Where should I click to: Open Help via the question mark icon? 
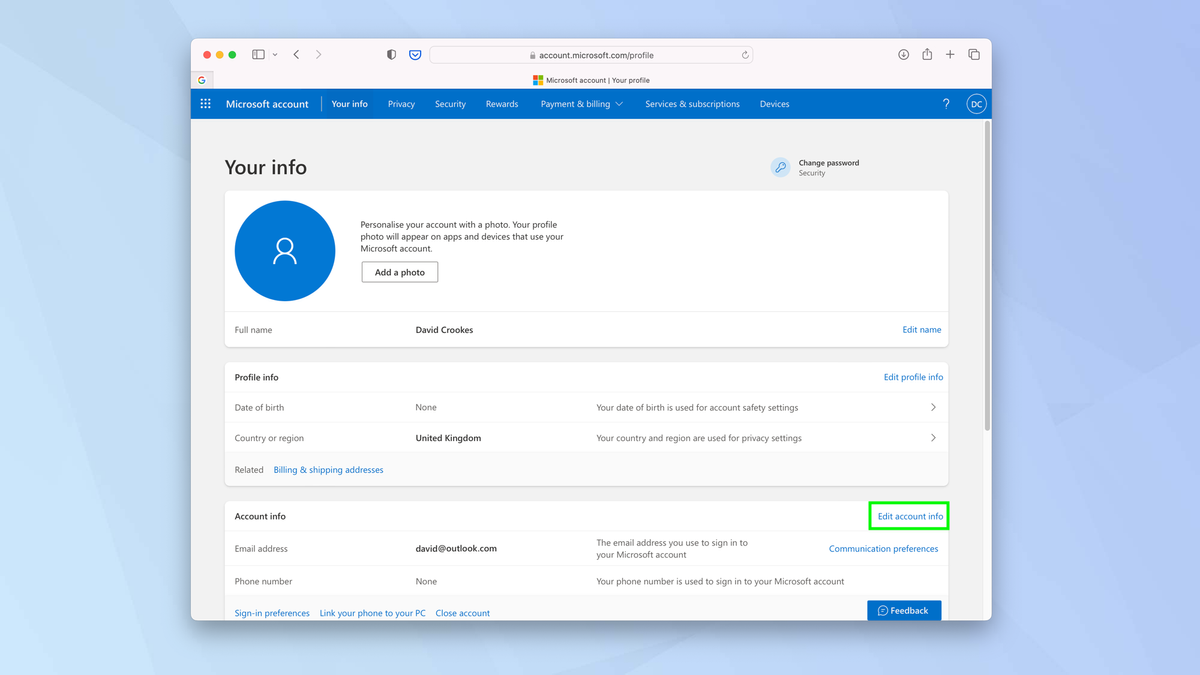[945, 103]
